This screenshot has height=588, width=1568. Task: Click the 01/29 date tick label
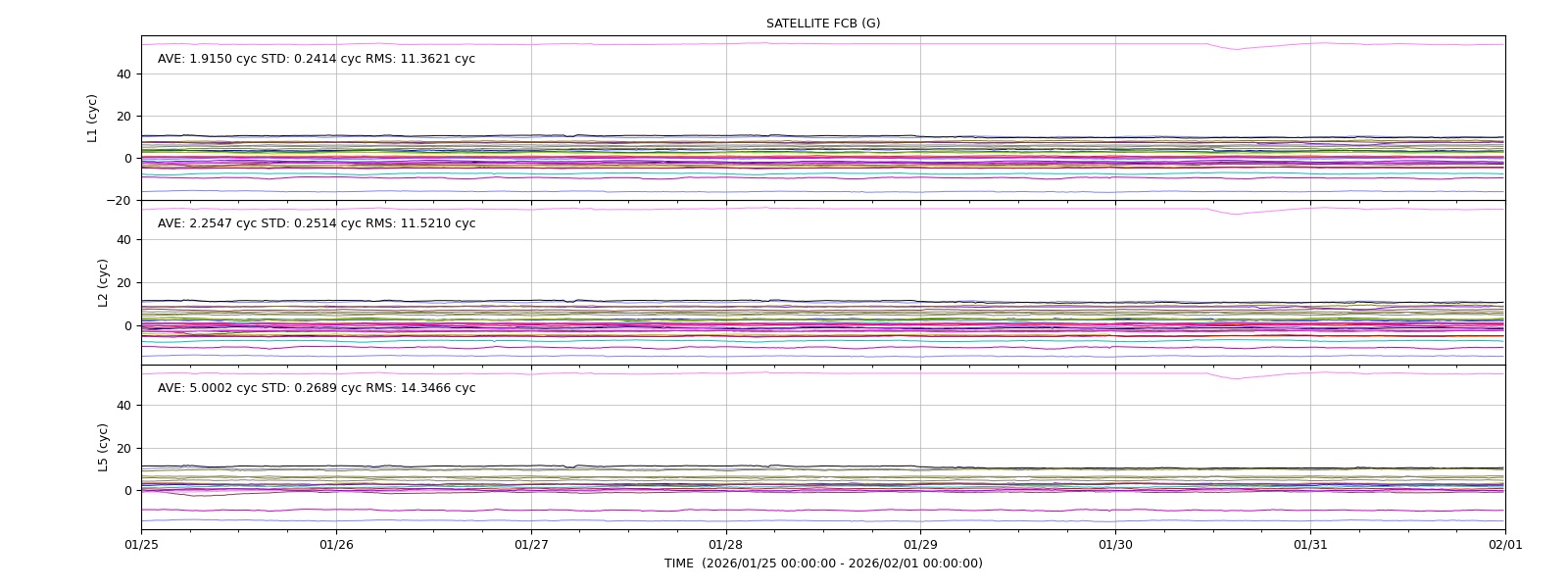click(x=920, y=545)
